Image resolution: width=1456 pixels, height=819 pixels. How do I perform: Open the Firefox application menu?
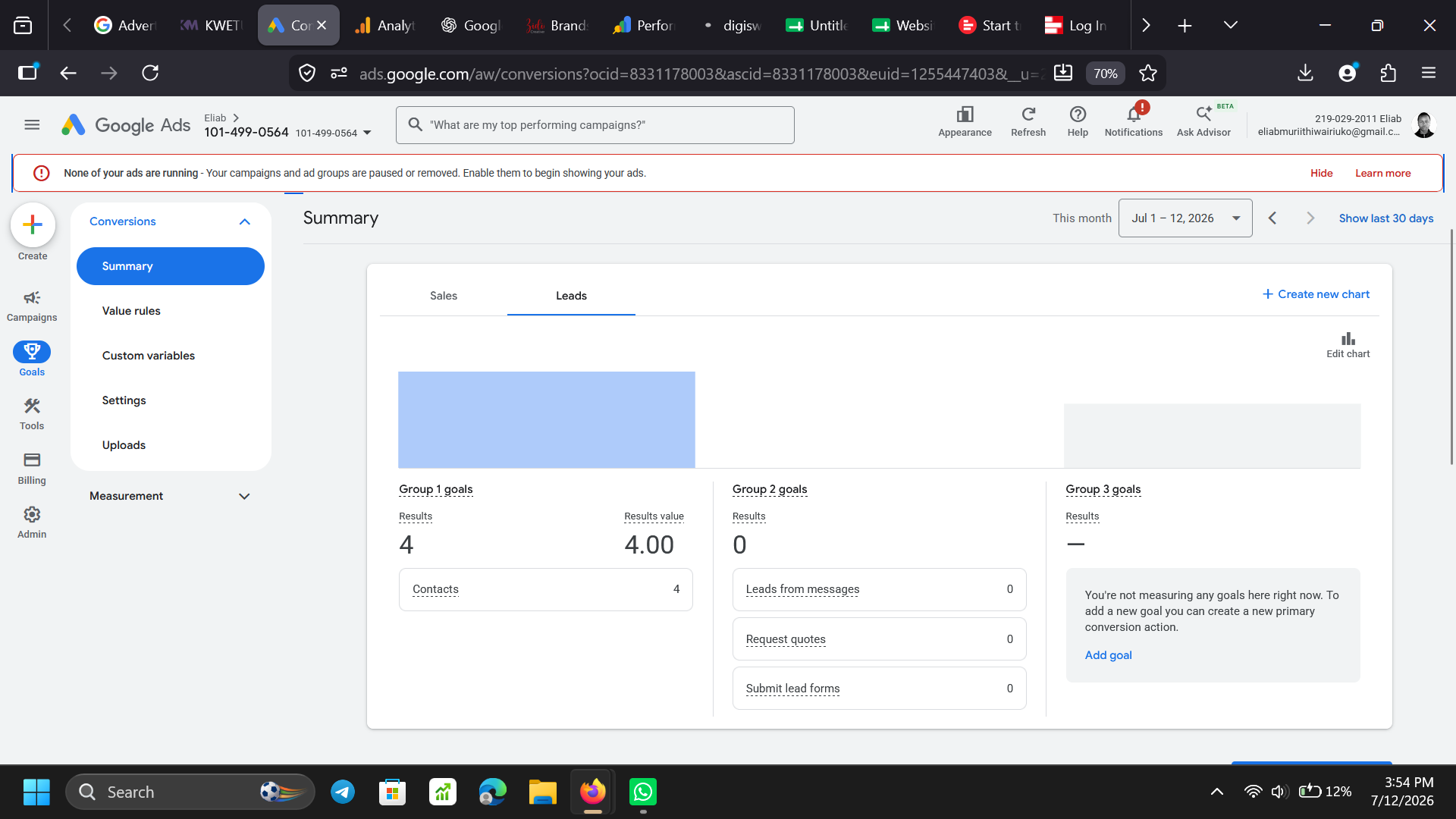tap(1429, 73)
